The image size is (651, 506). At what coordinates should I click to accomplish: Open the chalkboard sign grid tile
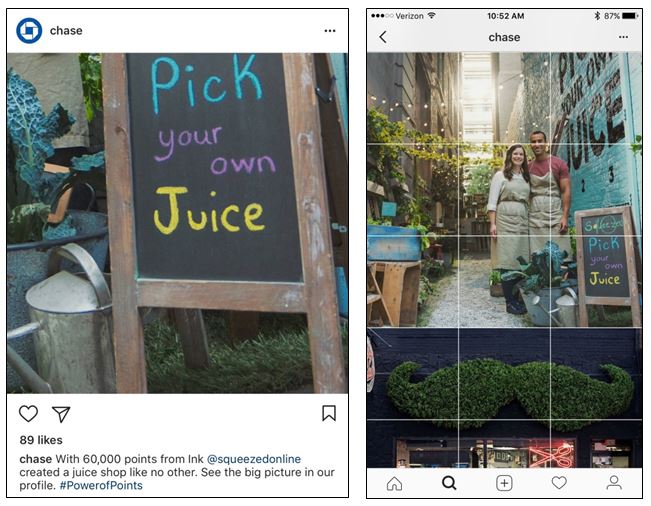coord(596,281)
